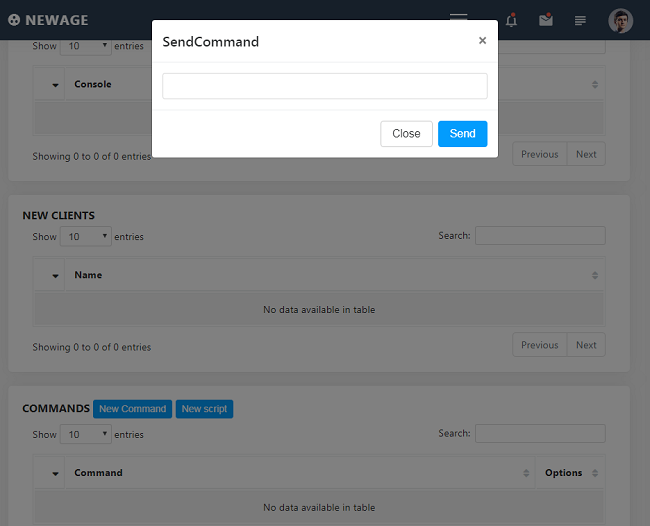Close SendCommand dialog with the × icon
Viewport: 650px width, 526px height.
tap(482, 41)
